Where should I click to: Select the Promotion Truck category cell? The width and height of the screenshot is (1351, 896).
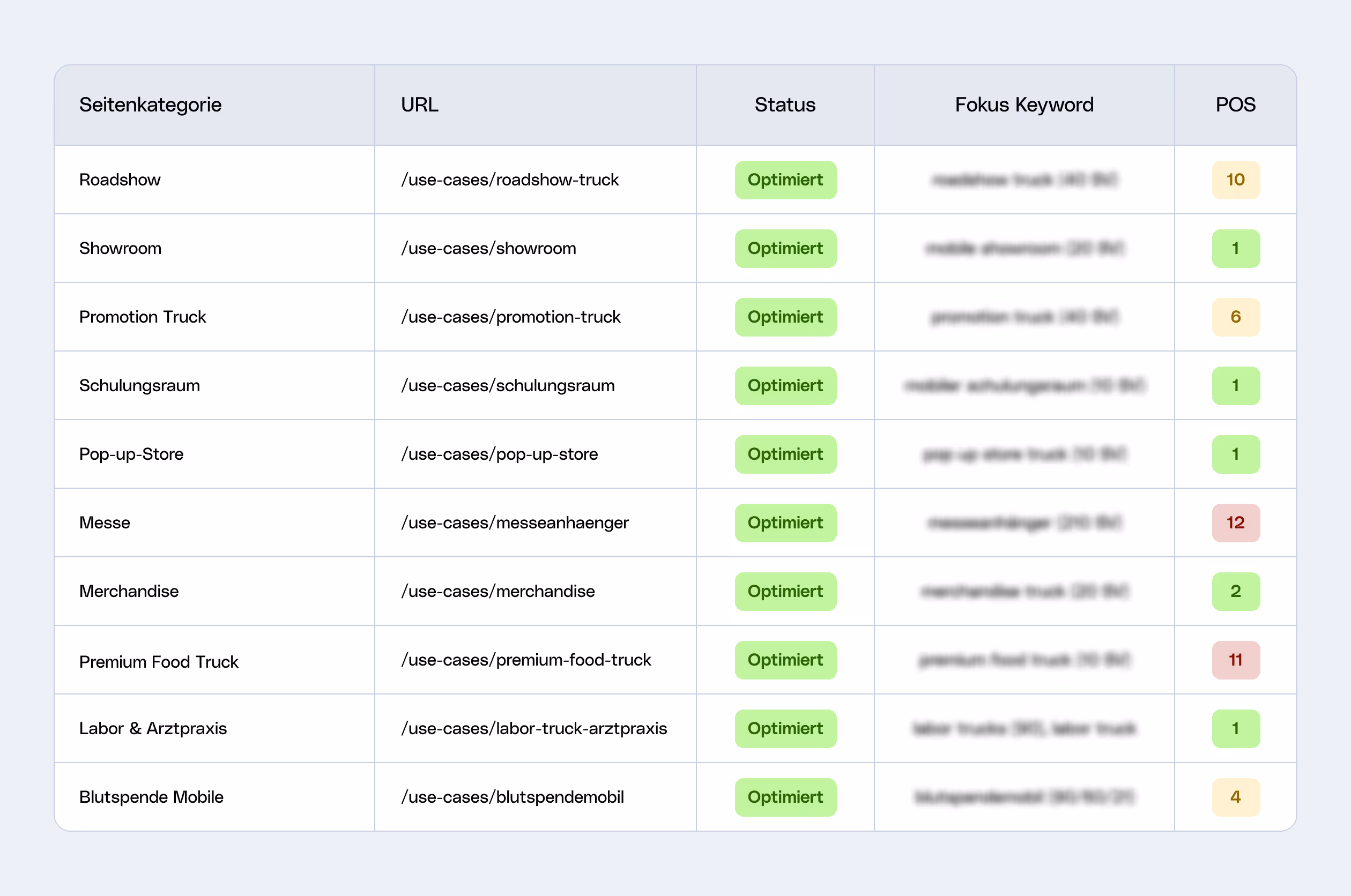click(x=142, y=317)
